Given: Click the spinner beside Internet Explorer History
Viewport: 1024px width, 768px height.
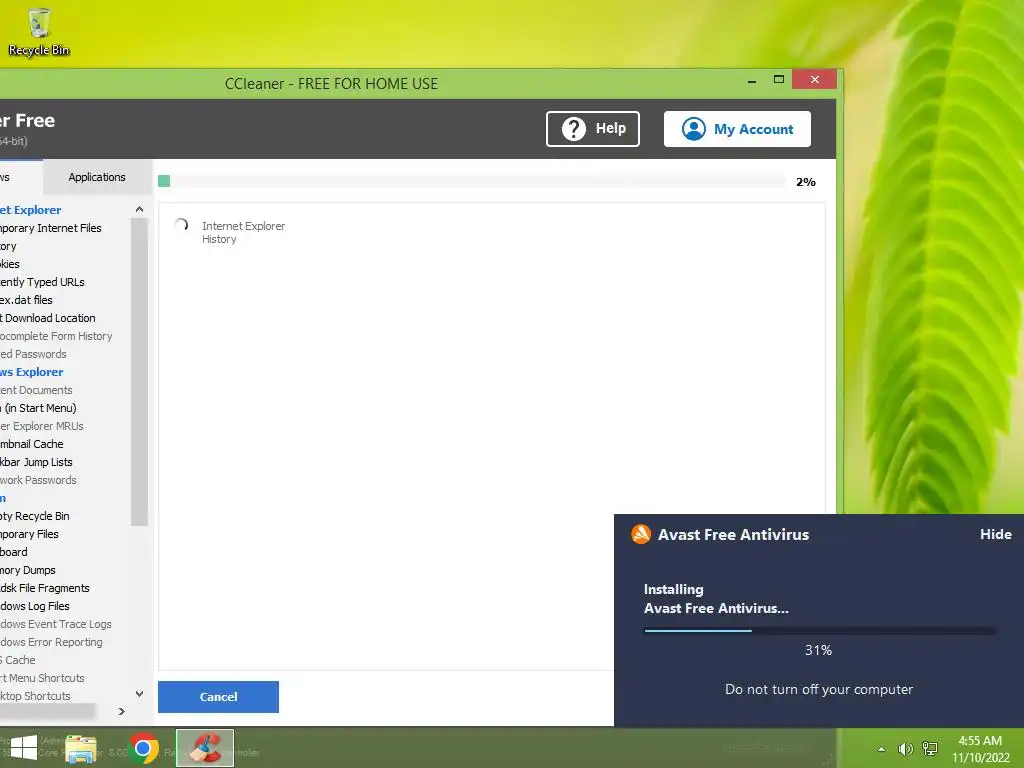Looking at the screenshot, I should (182, 225).
